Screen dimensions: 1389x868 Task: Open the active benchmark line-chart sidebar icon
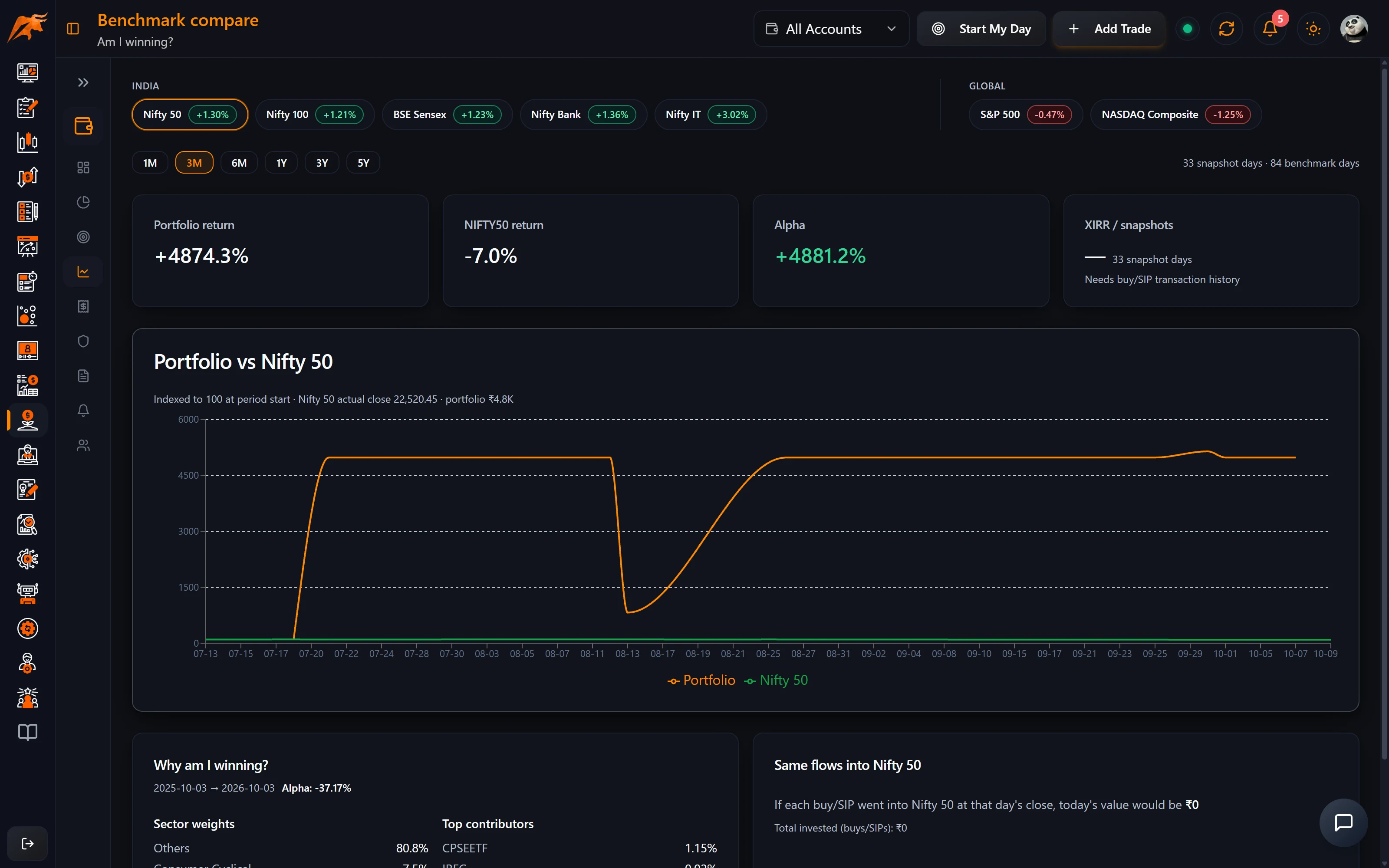tap(83, 272)
